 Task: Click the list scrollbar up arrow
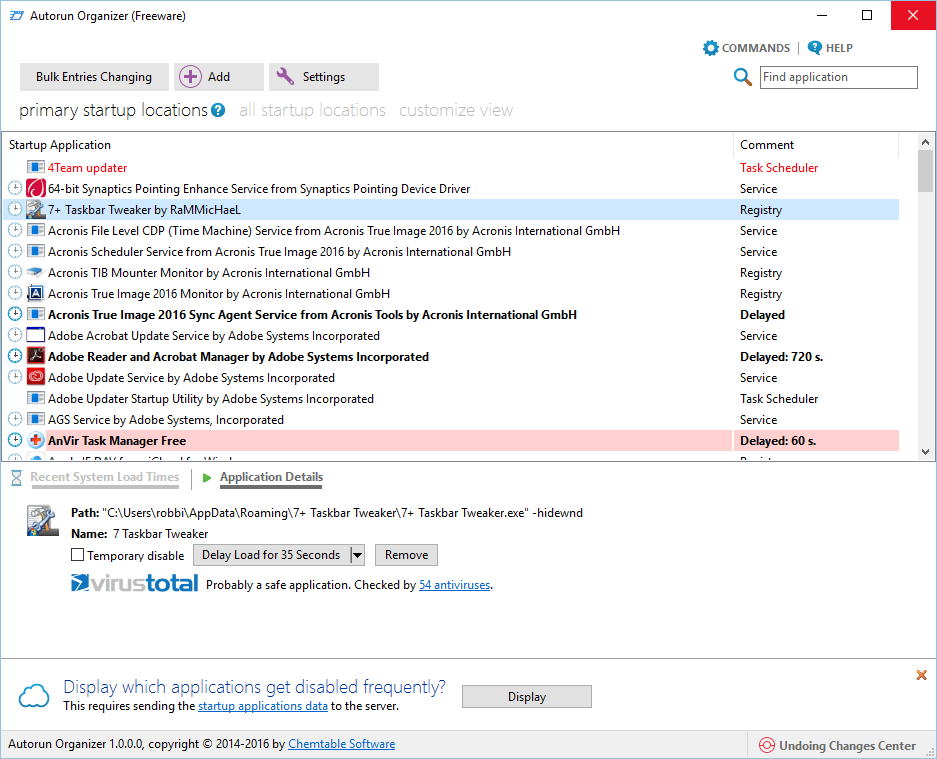925,142
